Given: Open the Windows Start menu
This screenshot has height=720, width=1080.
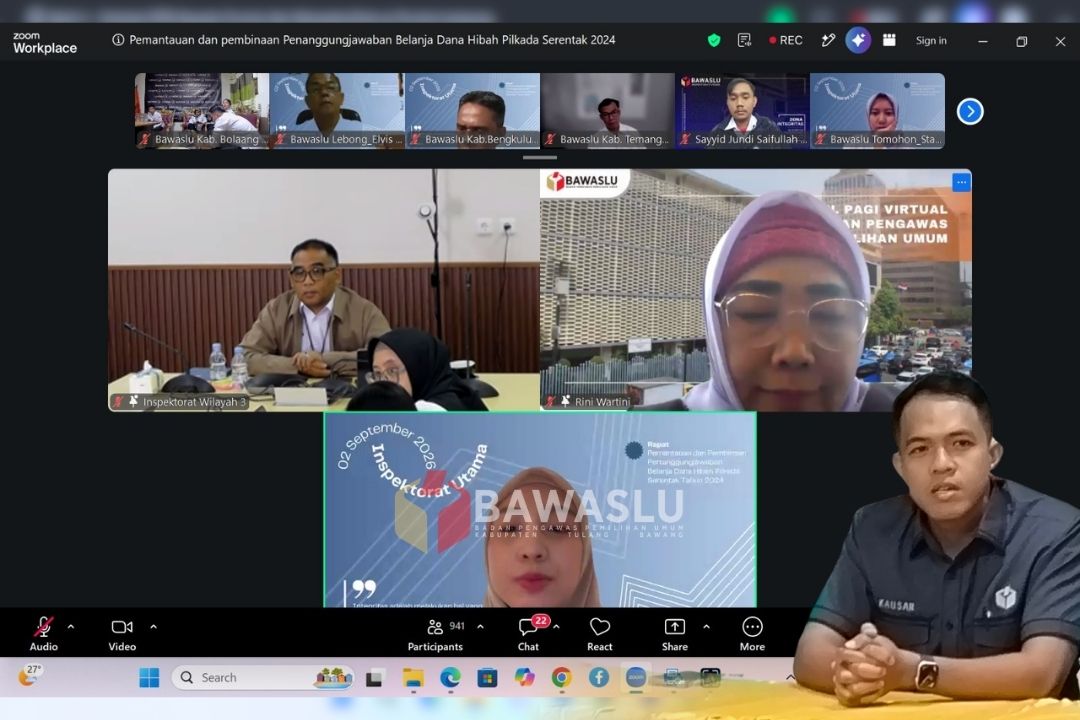Looking at the screenshot, I should click(x=149, y=678).
